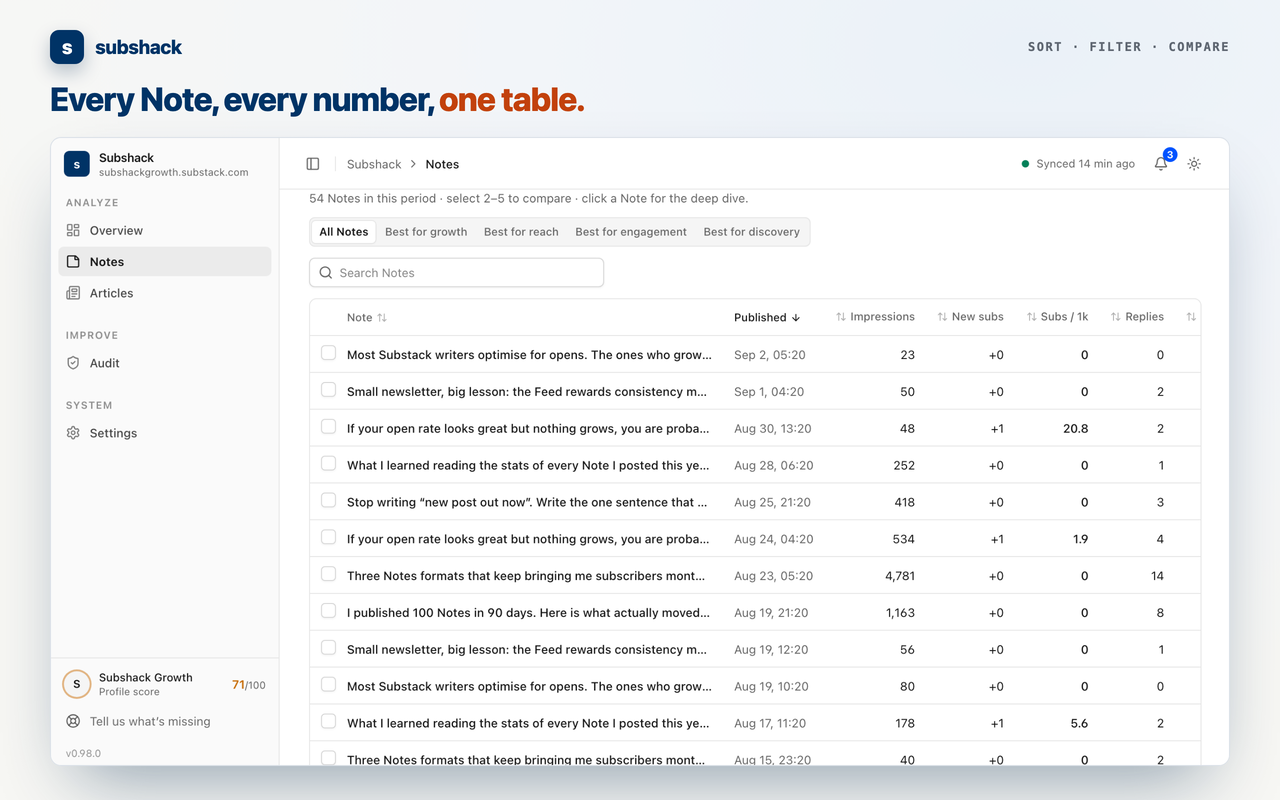
Task: Go to Overview in the sidebar
Action: click(165, 230)
